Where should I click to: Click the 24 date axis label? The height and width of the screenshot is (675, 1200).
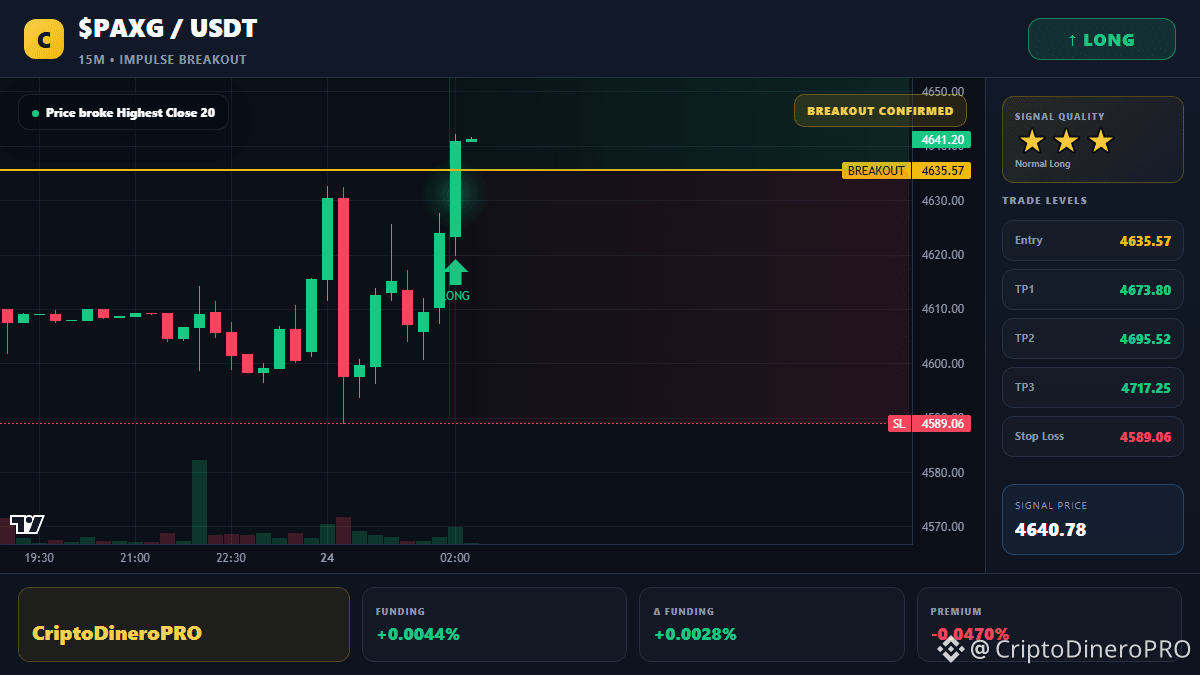(327, 558)
